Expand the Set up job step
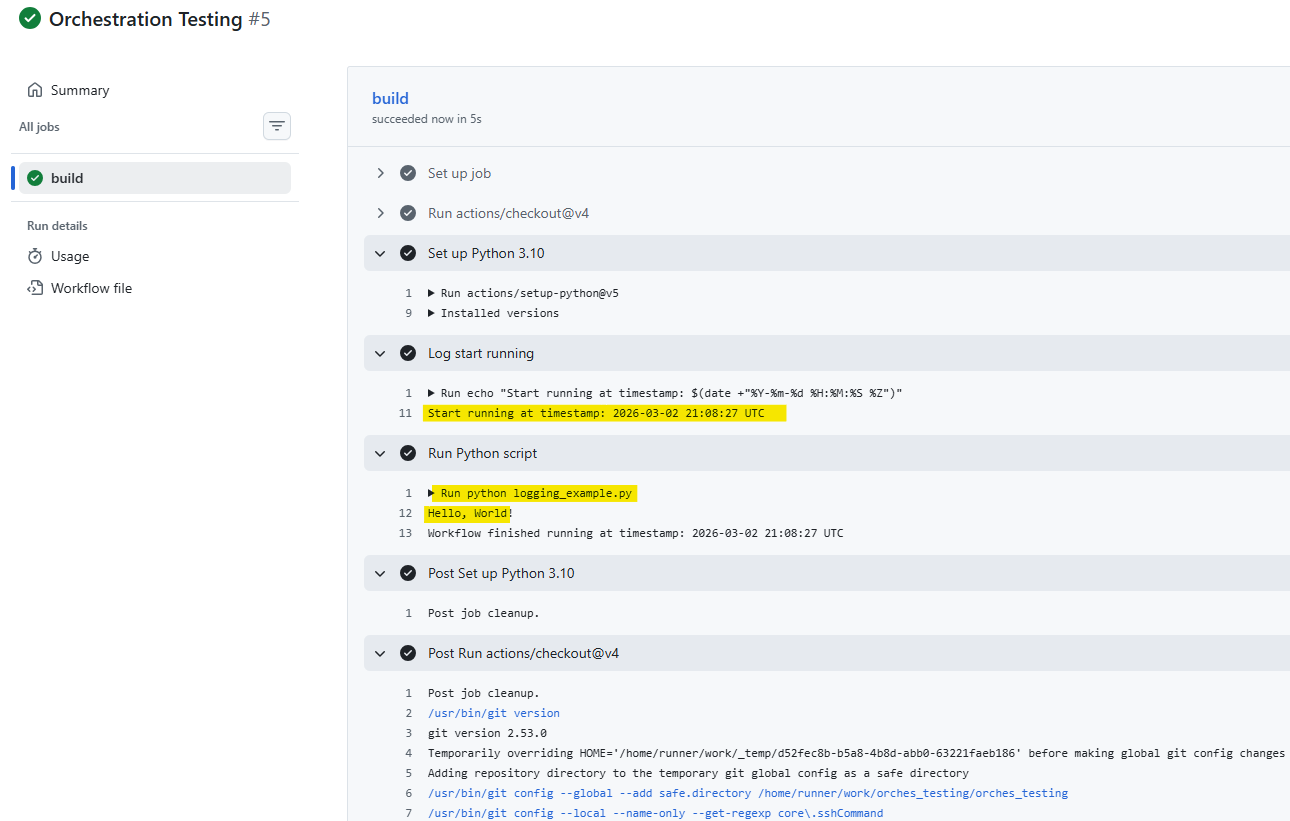Screen dimensions: 1290x821 [380, 173]
